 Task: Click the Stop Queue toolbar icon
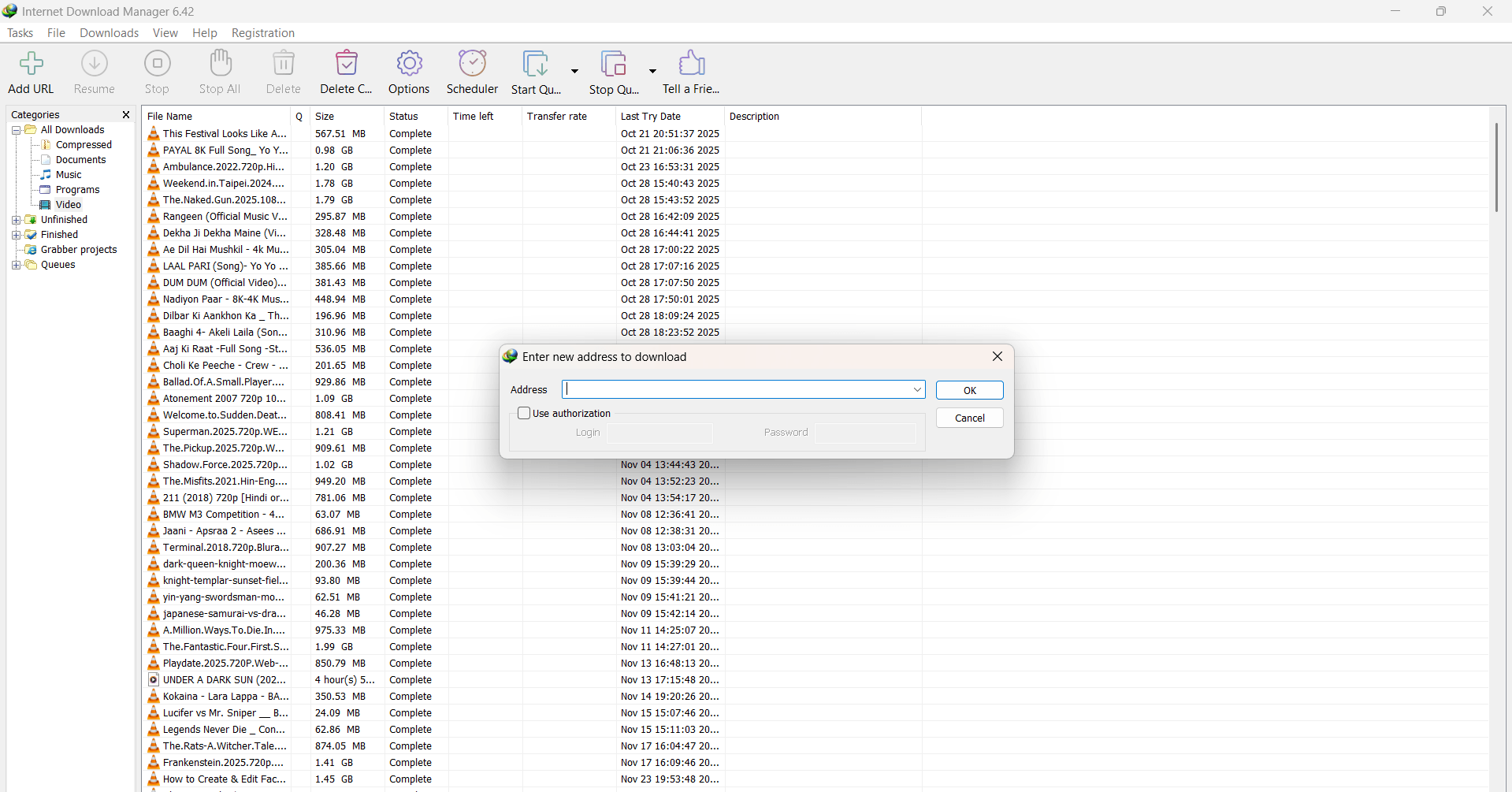[613, 64]
